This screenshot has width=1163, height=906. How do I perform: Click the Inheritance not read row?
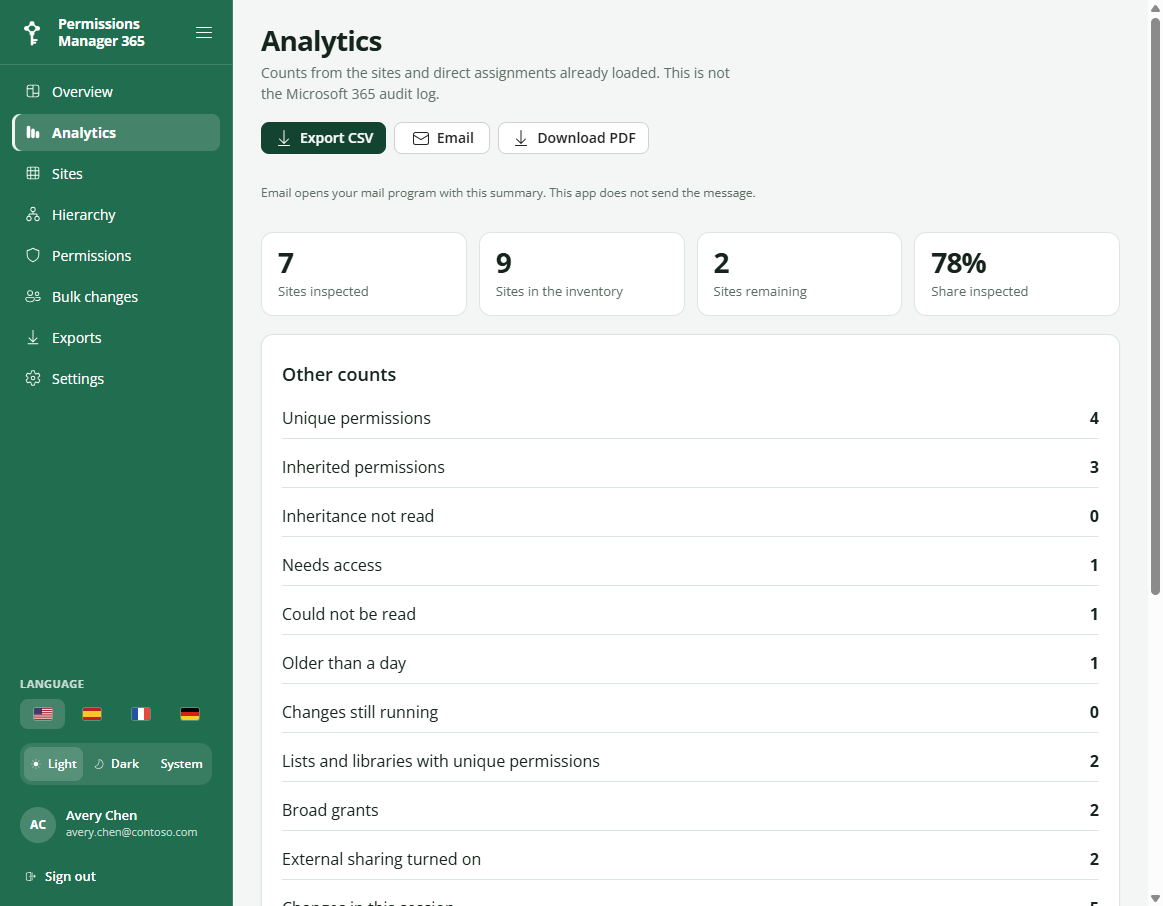pos(690,516)
